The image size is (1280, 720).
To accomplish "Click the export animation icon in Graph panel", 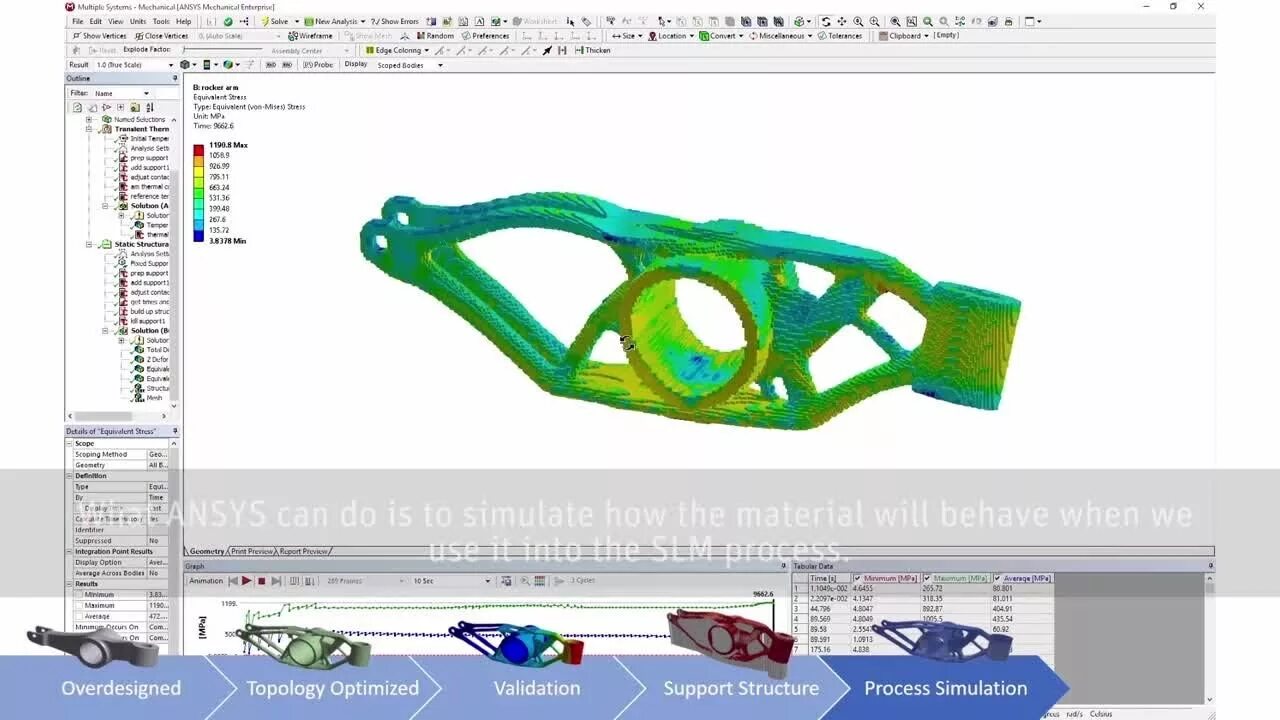I will click(508, 581).
